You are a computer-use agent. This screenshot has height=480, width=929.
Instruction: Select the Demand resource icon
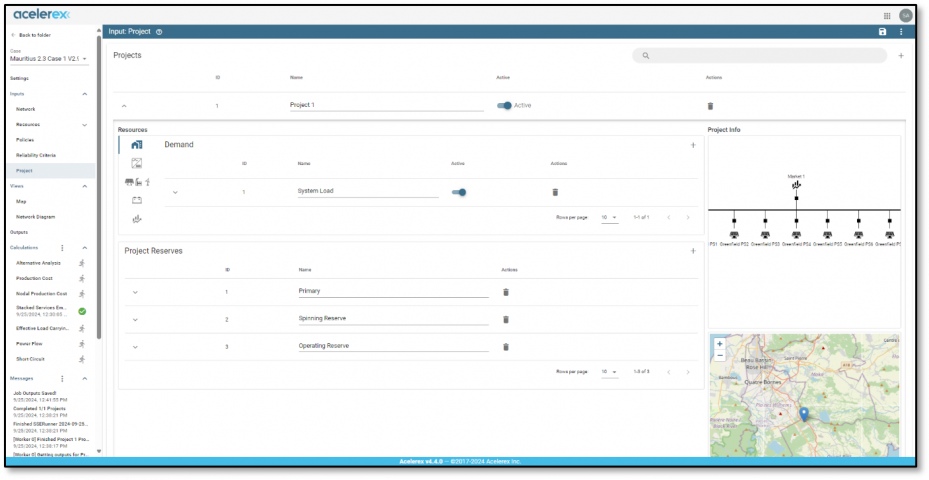tap(137, 145)
